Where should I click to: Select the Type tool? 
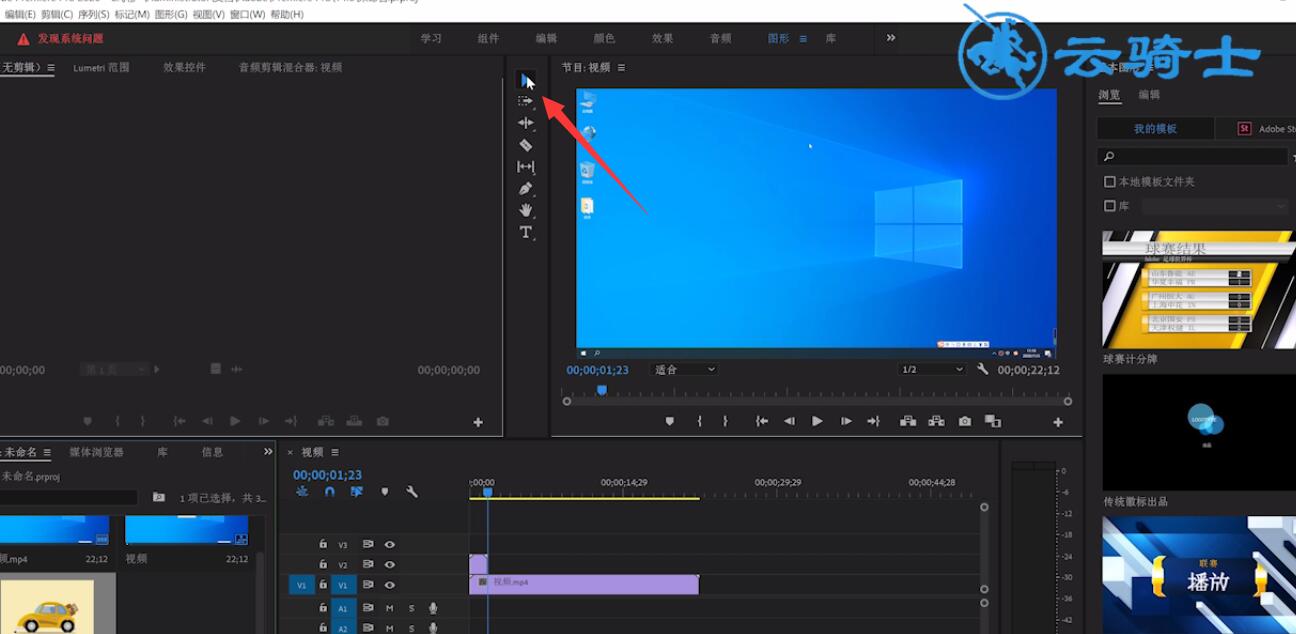click(526, 232)
